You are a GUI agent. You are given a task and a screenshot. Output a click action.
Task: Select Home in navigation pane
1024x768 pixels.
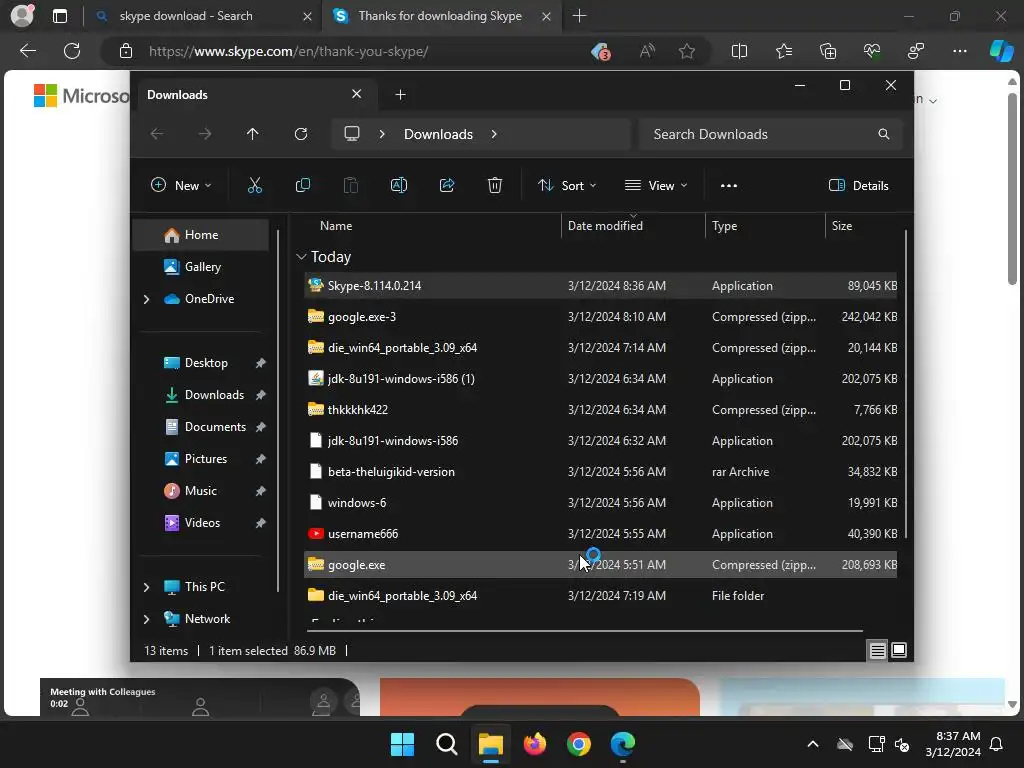coord(200,235)
